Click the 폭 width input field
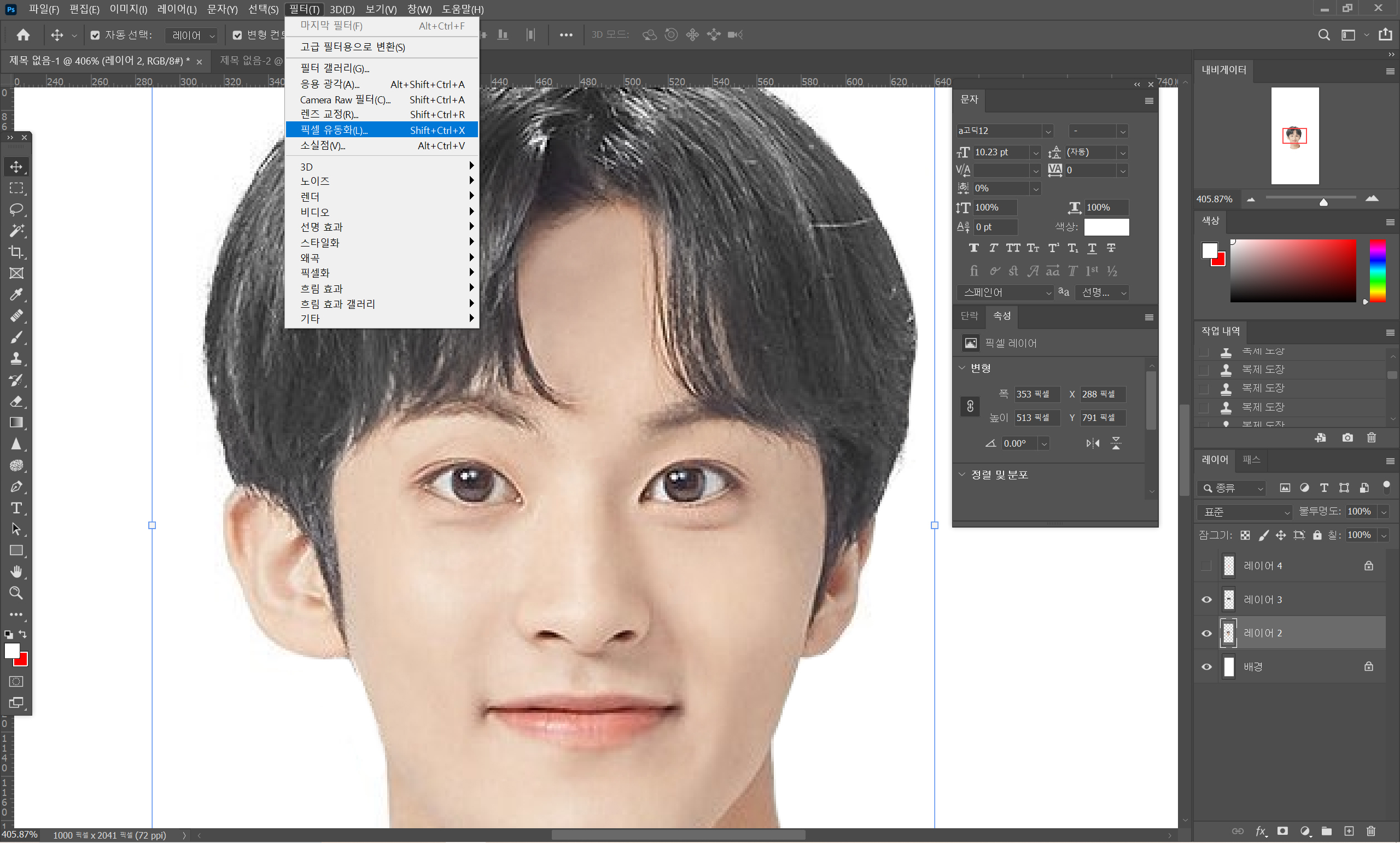Image resolution: width=1400 pixels, height=843 pixels. pyautogui.click(x=1036, y=394)
